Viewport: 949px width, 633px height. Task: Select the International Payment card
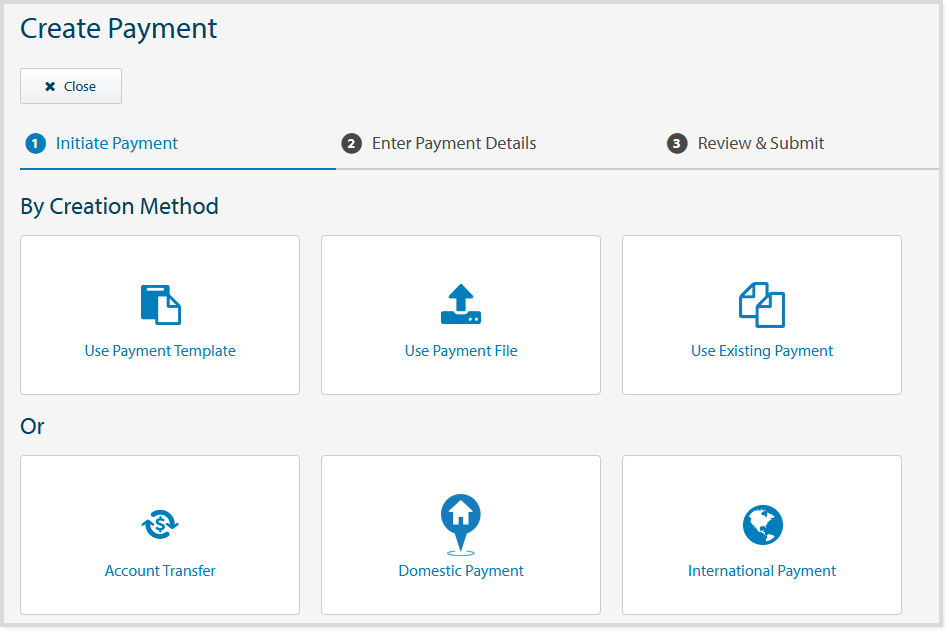point(762,535)
